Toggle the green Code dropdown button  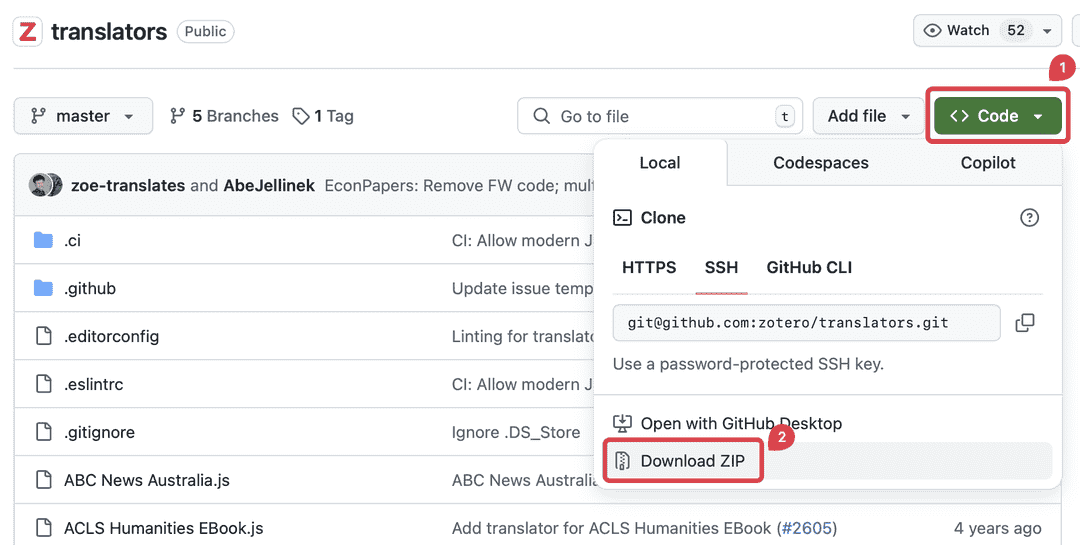(x=996, y=116)
